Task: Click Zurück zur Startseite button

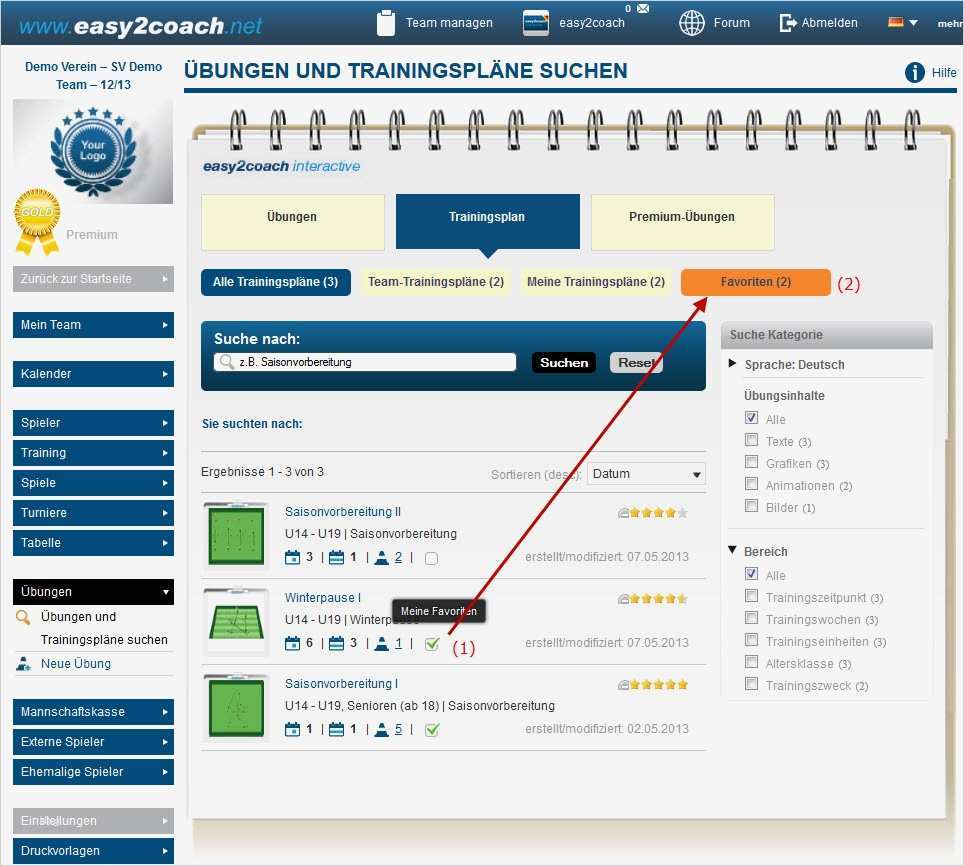Action: (93, 279)
